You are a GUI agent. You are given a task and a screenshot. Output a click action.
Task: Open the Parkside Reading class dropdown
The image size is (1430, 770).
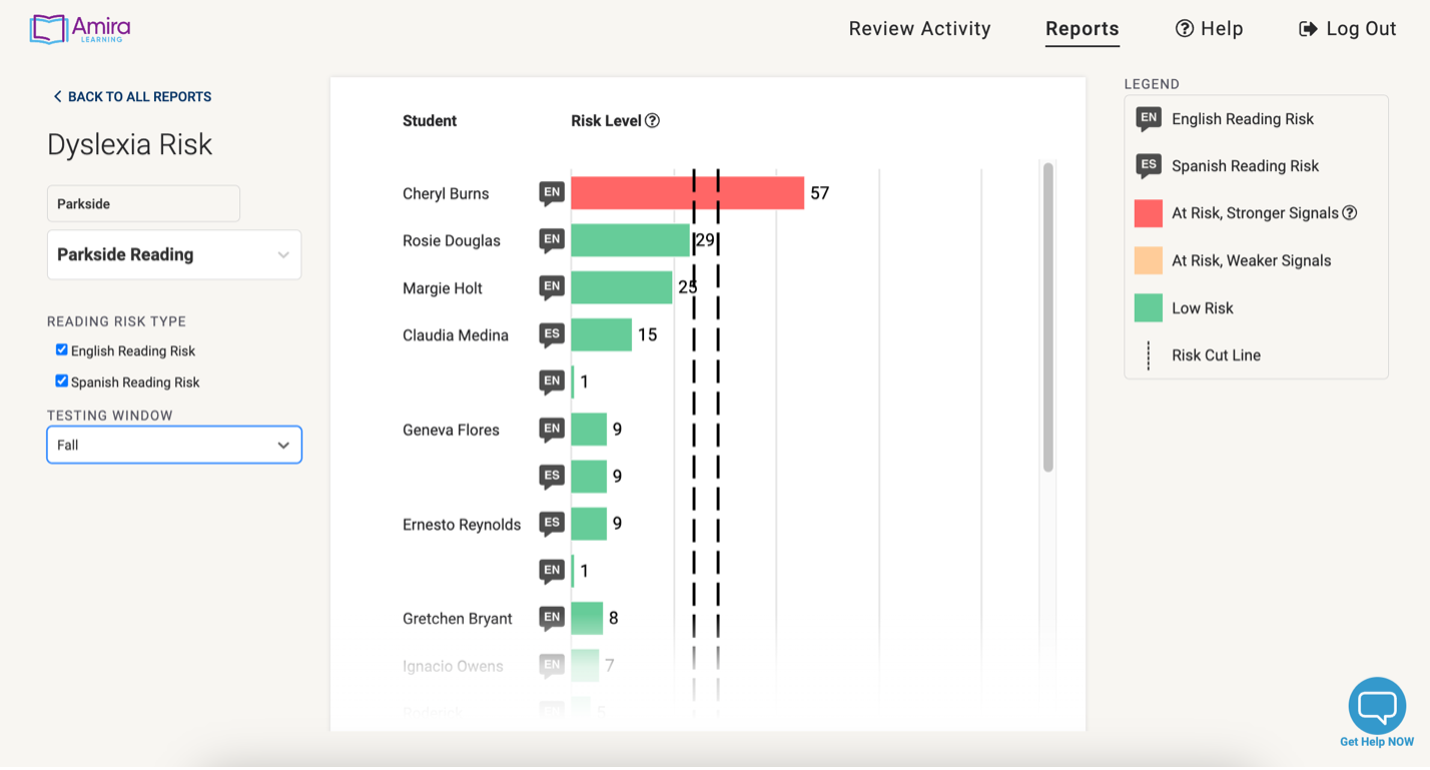click(x=174, y=255)
